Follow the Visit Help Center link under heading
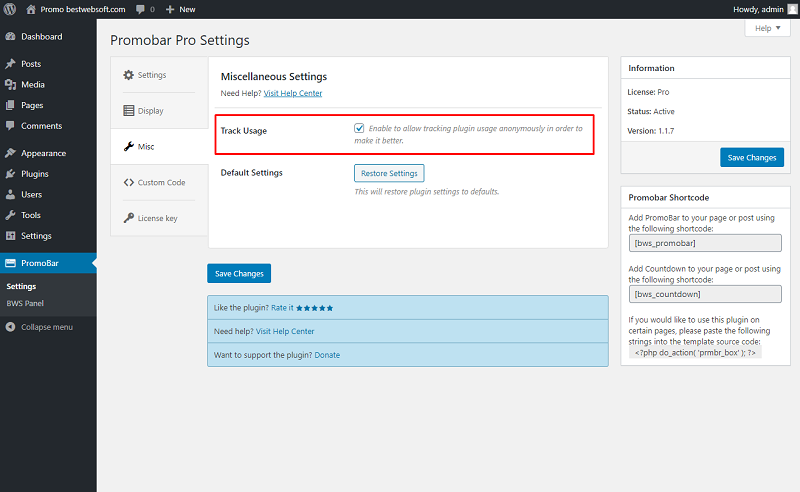 (x=293, y=93)
